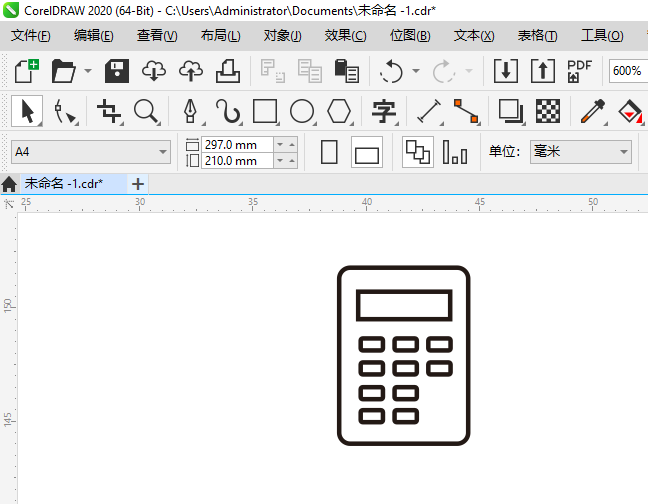Viewport: 648px width, 504px height.
Task: Open the 对象(J) menu
Action: pyautogui.click(x=283, y=36)
